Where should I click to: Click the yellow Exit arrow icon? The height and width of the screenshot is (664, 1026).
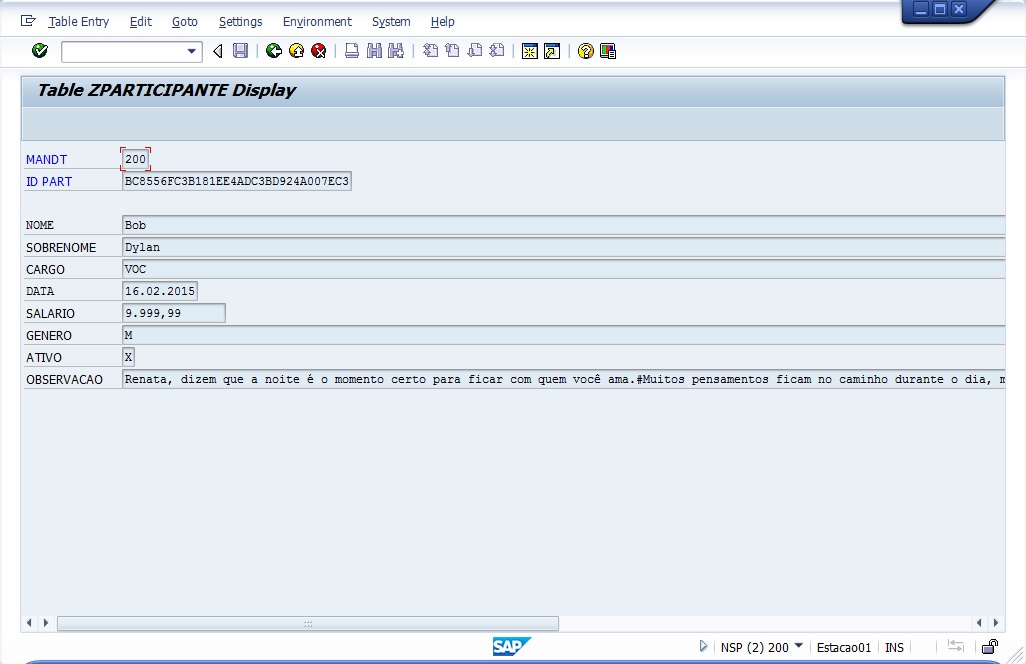tap(296, 51)
